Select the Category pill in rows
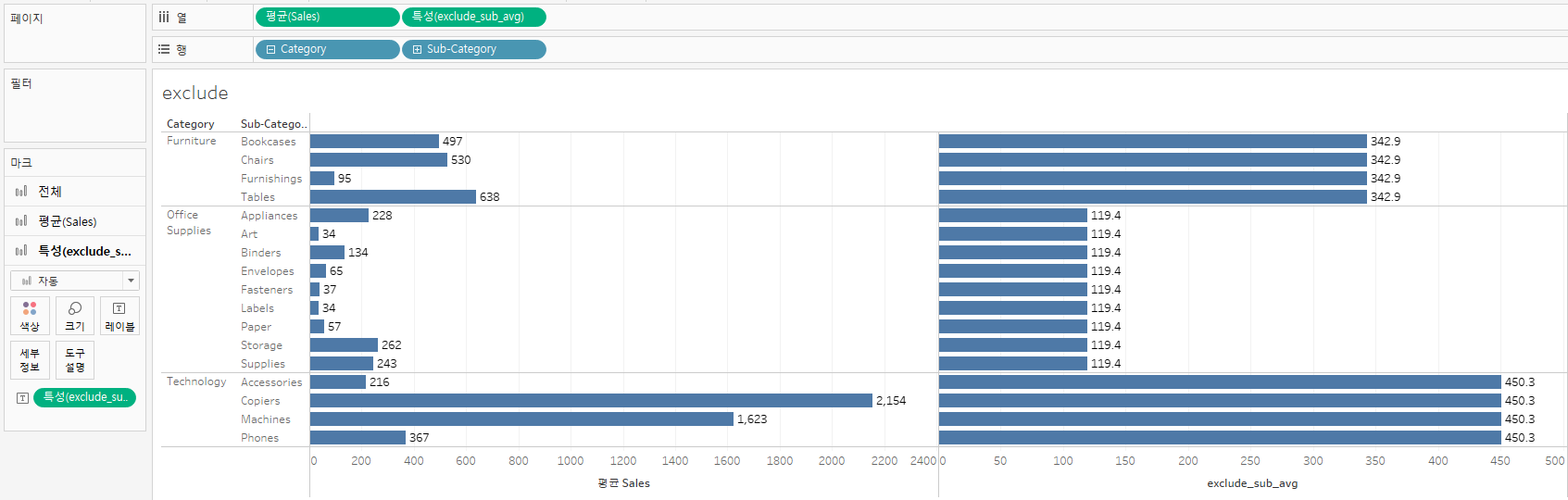Screen dimensions: 1568x500 coord(327,49)
